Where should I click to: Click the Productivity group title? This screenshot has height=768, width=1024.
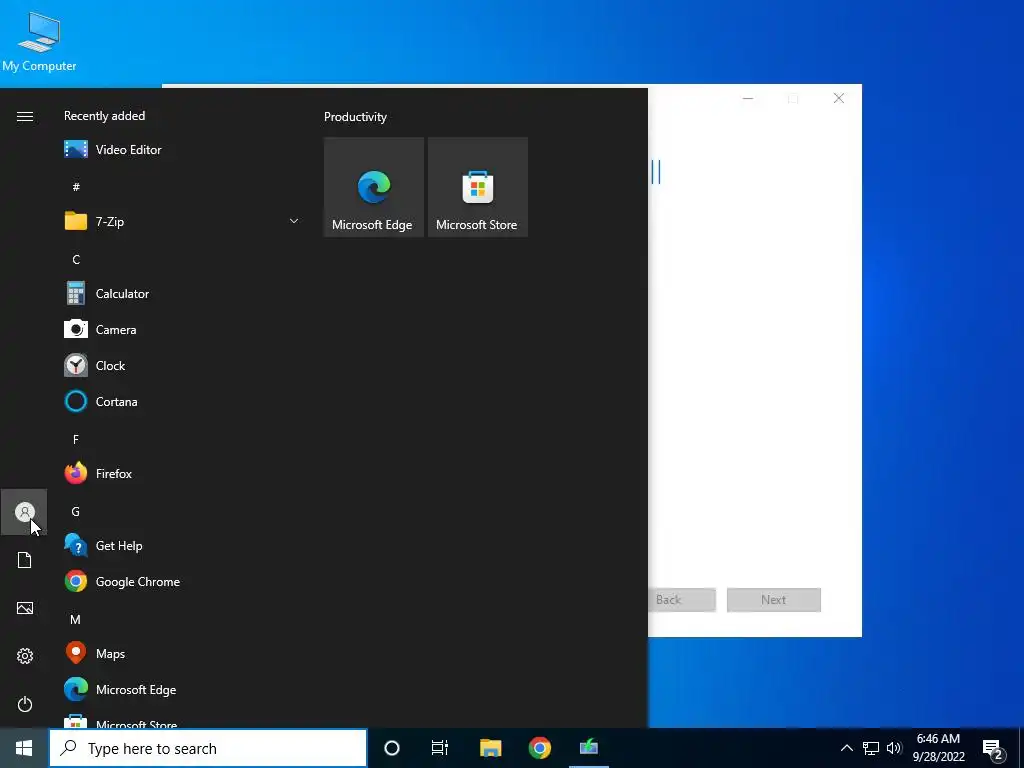coord(355,117)
